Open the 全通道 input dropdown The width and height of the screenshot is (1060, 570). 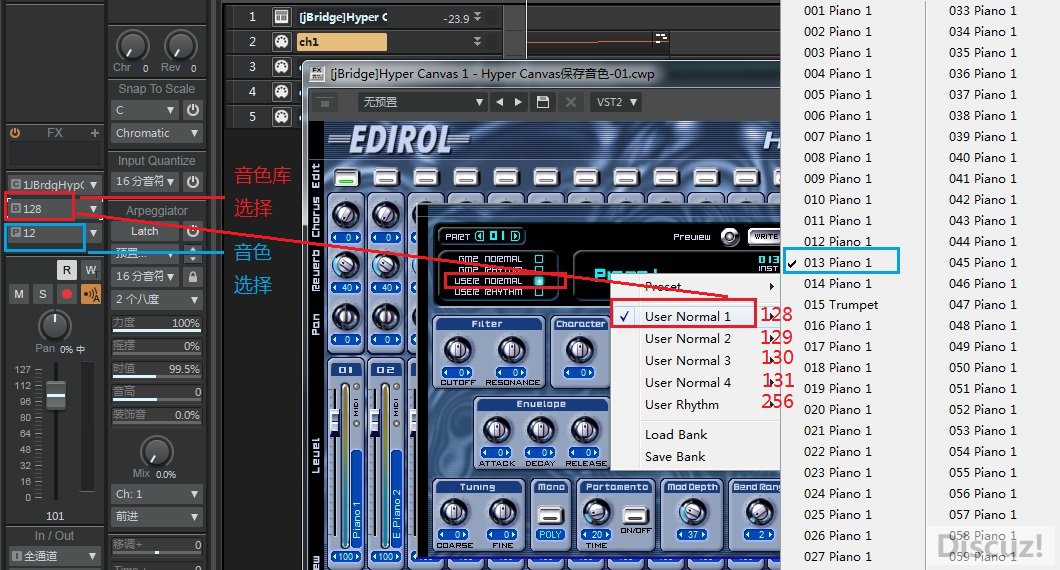click(x=54, y=556)
